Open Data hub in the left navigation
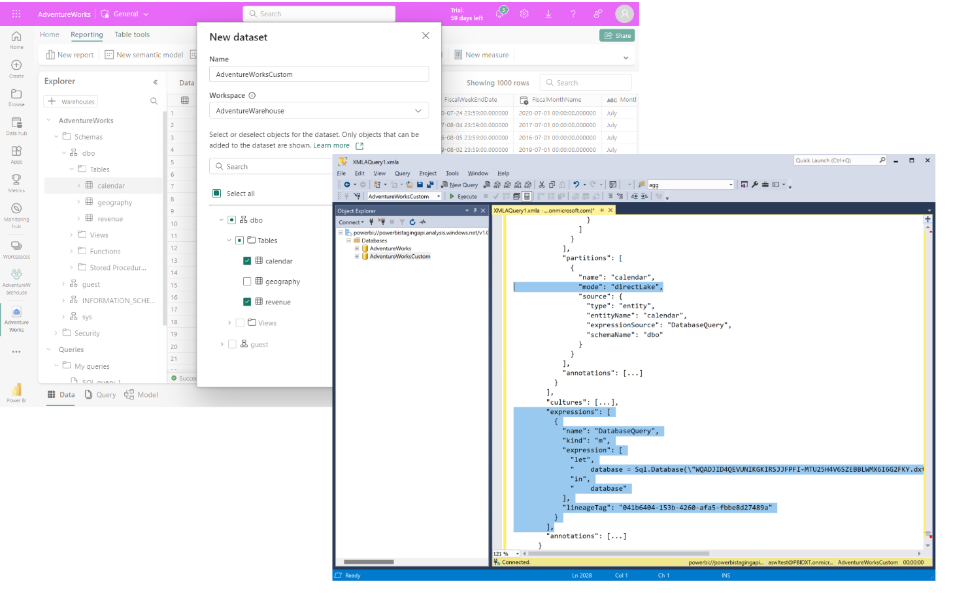This screenshot has width=969, height=604. (17, 125)
